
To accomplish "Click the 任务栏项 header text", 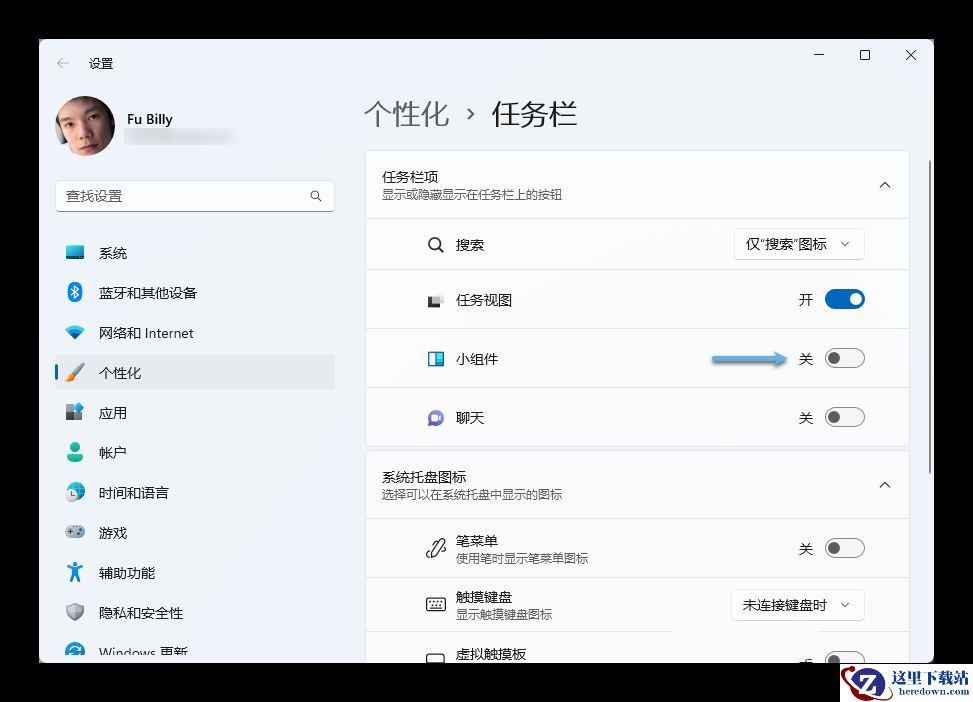I will (x=410, y=177).
